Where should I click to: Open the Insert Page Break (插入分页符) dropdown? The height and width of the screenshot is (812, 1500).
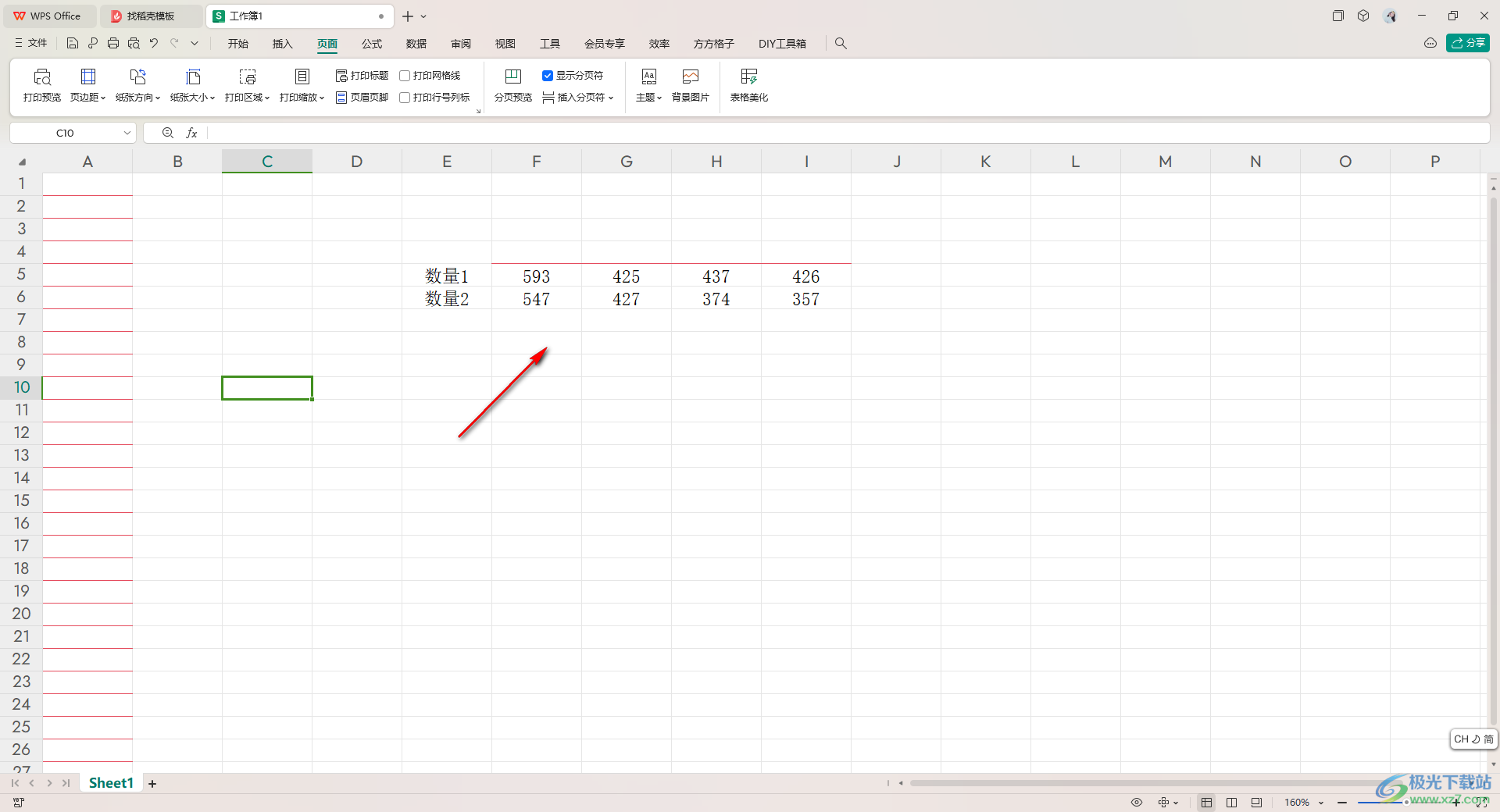(578, 98)
